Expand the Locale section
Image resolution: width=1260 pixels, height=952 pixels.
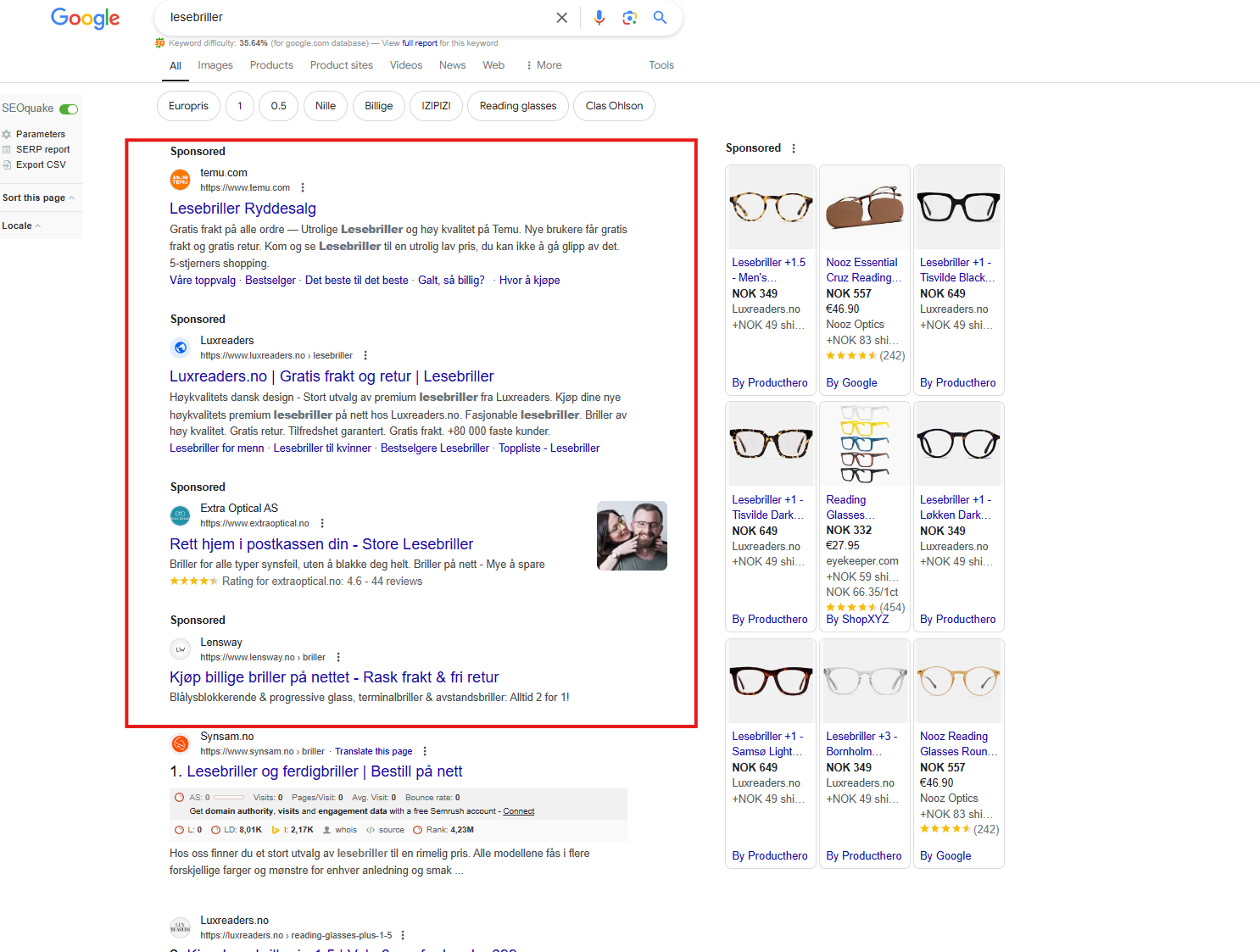tap(21, 226)
